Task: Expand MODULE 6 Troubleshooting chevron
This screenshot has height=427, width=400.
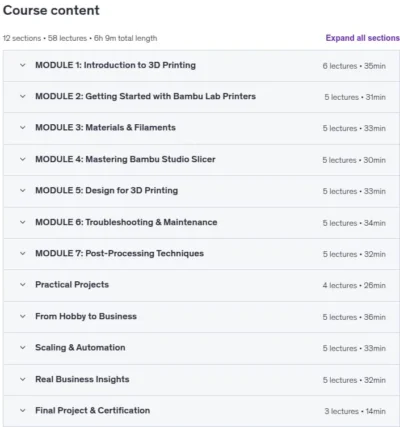Action: (22, 222)
